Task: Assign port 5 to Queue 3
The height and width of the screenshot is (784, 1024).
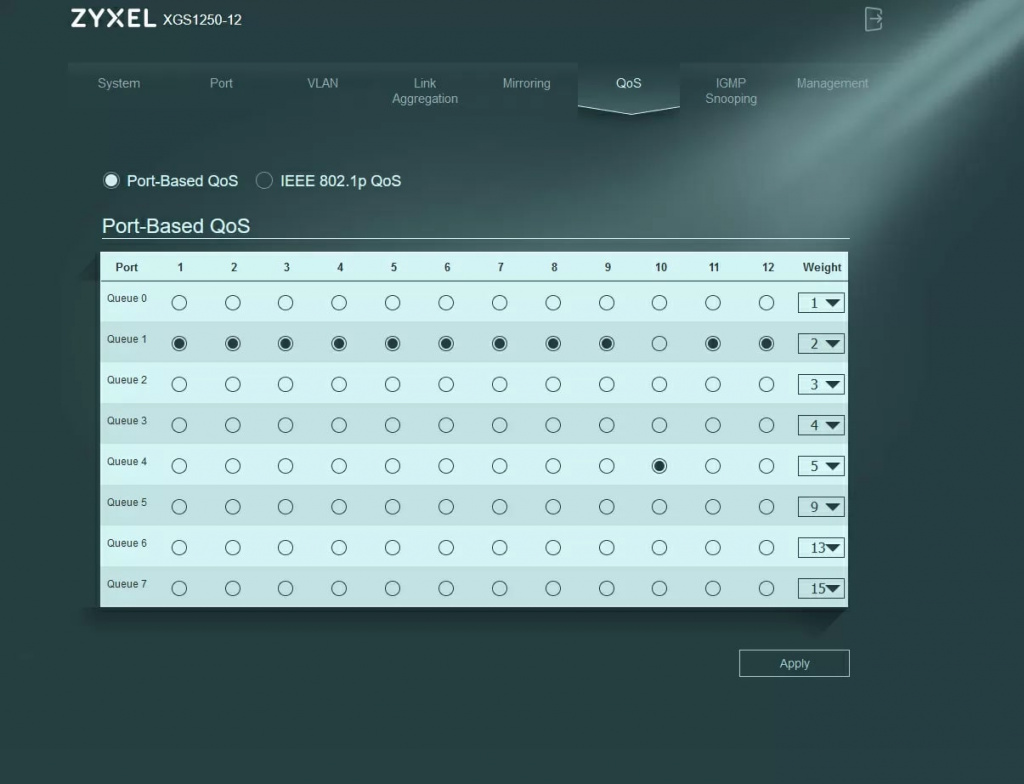Action: tap(393, 425)
